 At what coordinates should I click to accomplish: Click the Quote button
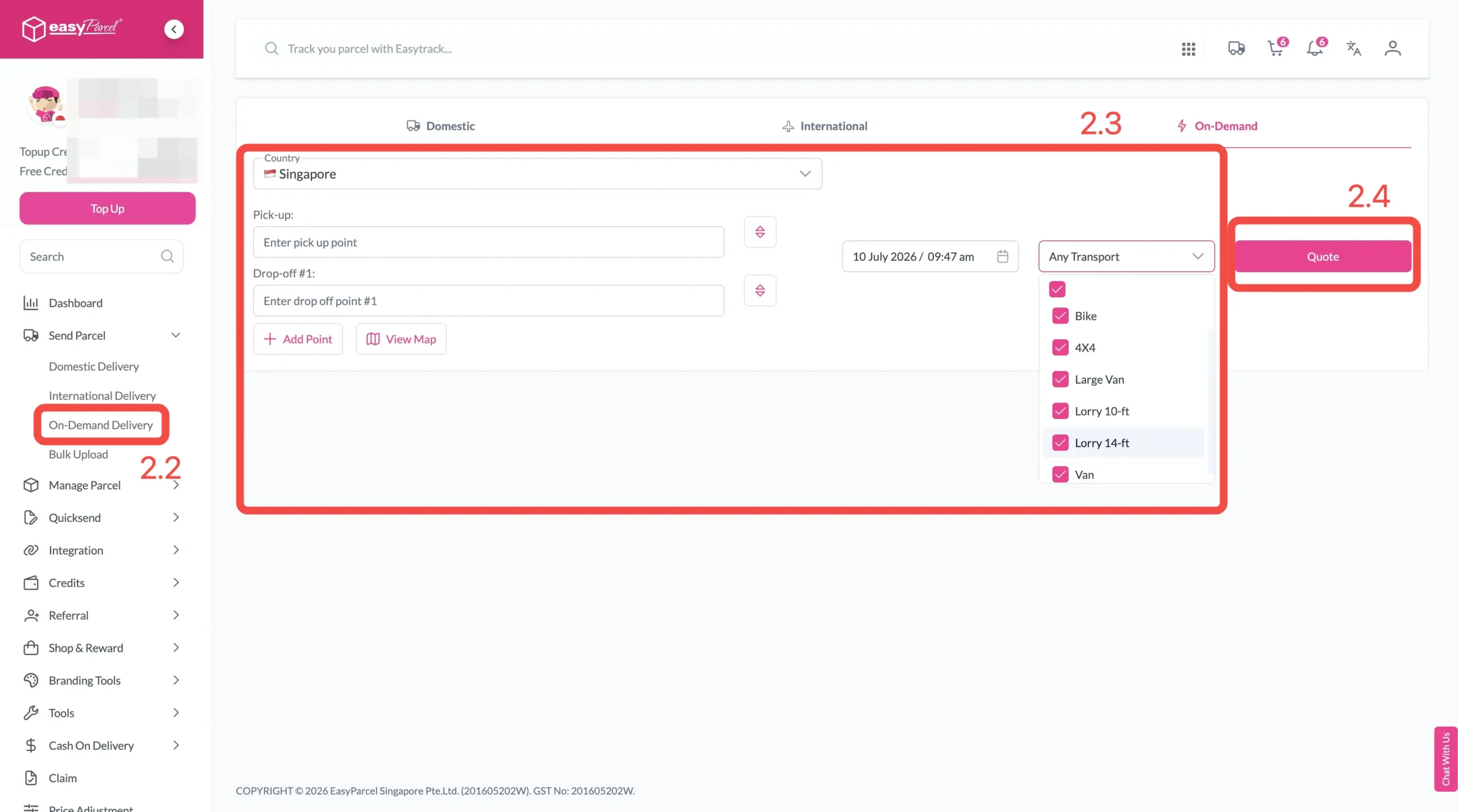tap(1322, 256)
